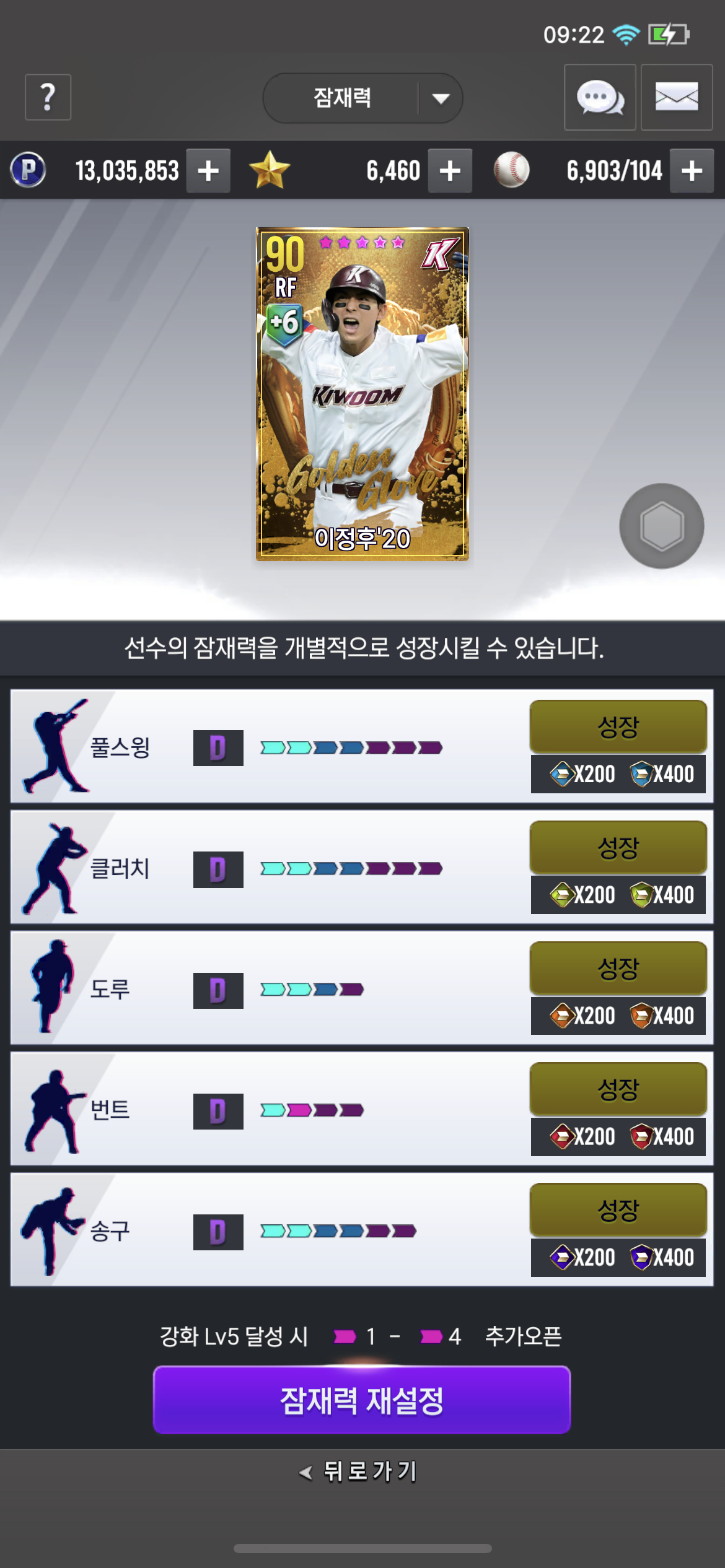Tap 성장 button for 송구
This screenshot has width=725, height=1568.
[618, 1210]
